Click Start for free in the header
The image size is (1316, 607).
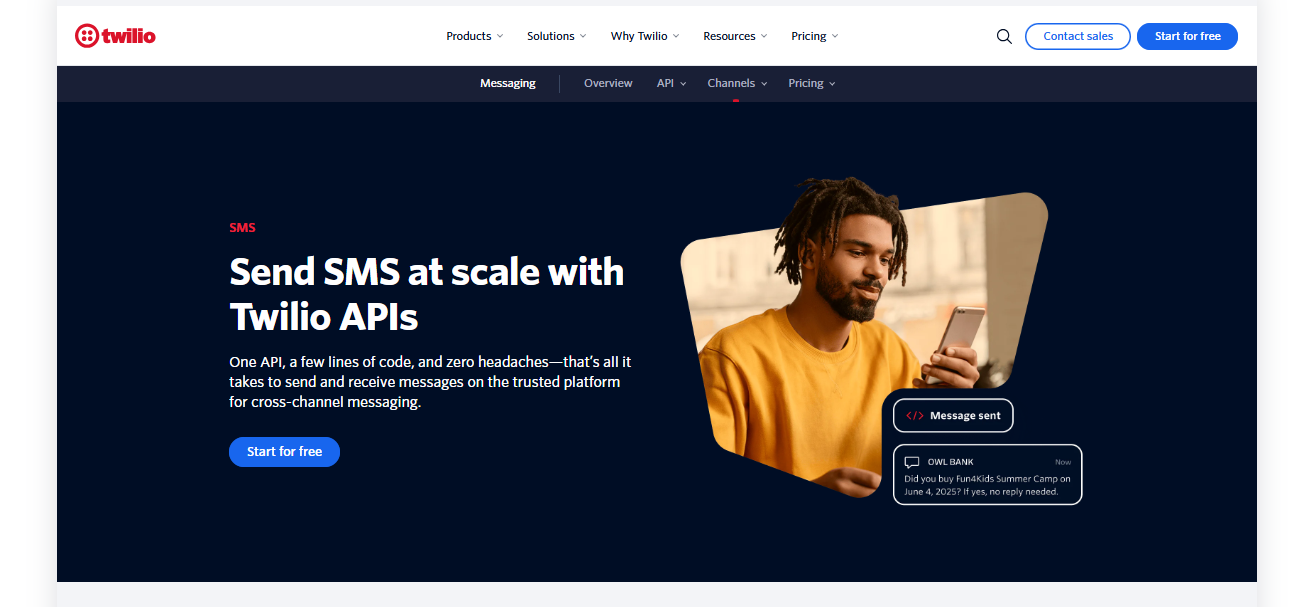pyautogui.click(x=1187, y=35)
